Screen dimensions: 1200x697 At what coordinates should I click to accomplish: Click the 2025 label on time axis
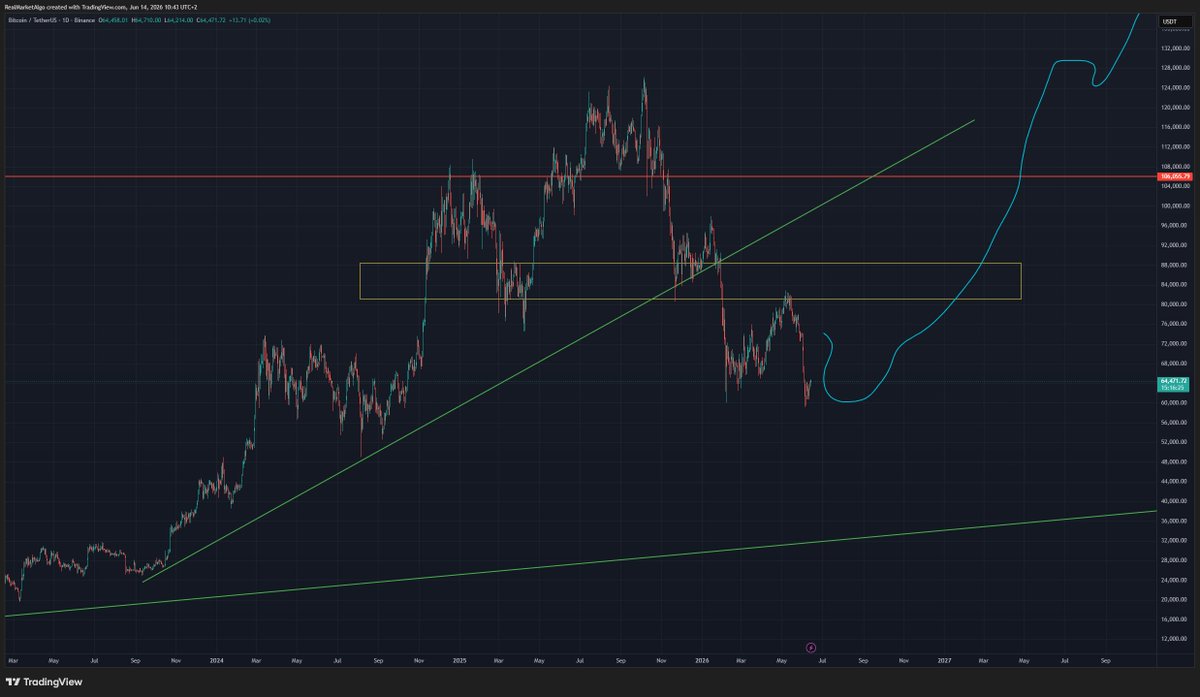(459, 661)
